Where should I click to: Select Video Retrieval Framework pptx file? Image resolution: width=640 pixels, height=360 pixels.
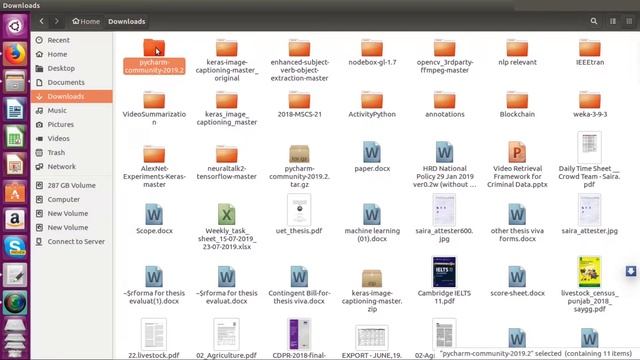(x=517, y=165)
